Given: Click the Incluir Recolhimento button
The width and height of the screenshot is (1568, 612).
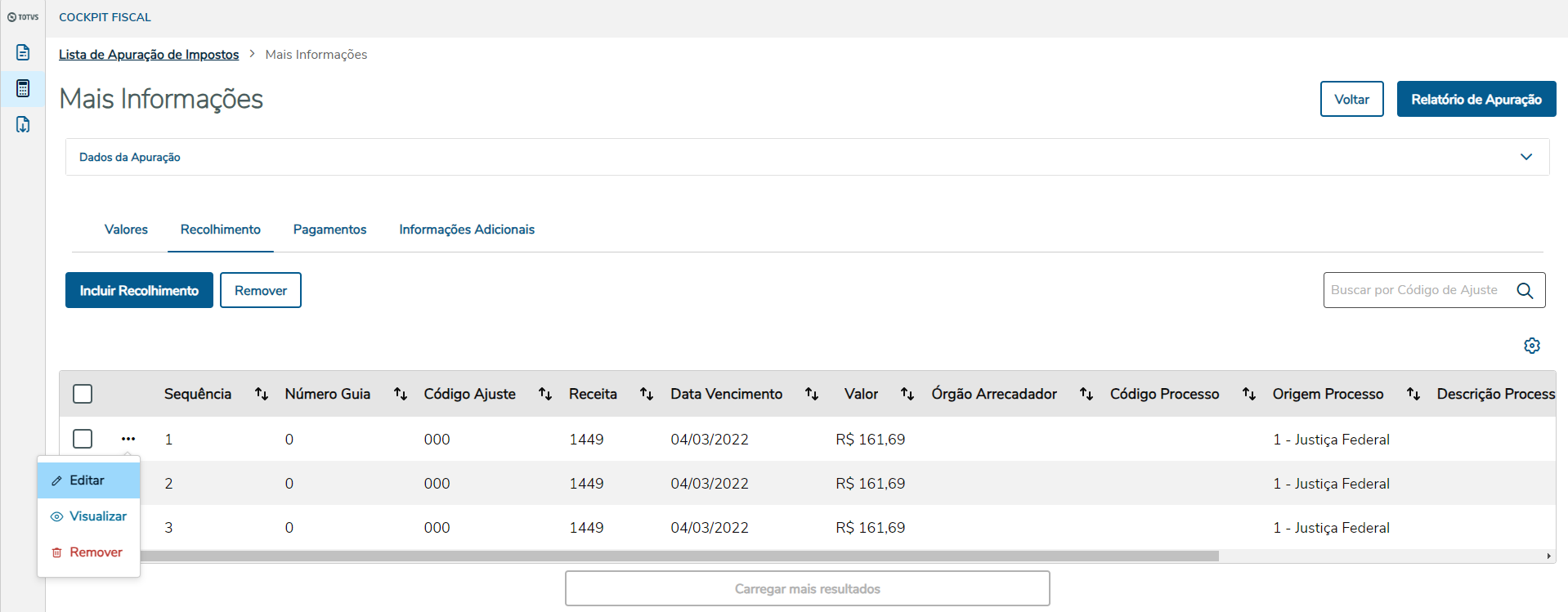Looking at the screenshot, I should coord(139,290).
